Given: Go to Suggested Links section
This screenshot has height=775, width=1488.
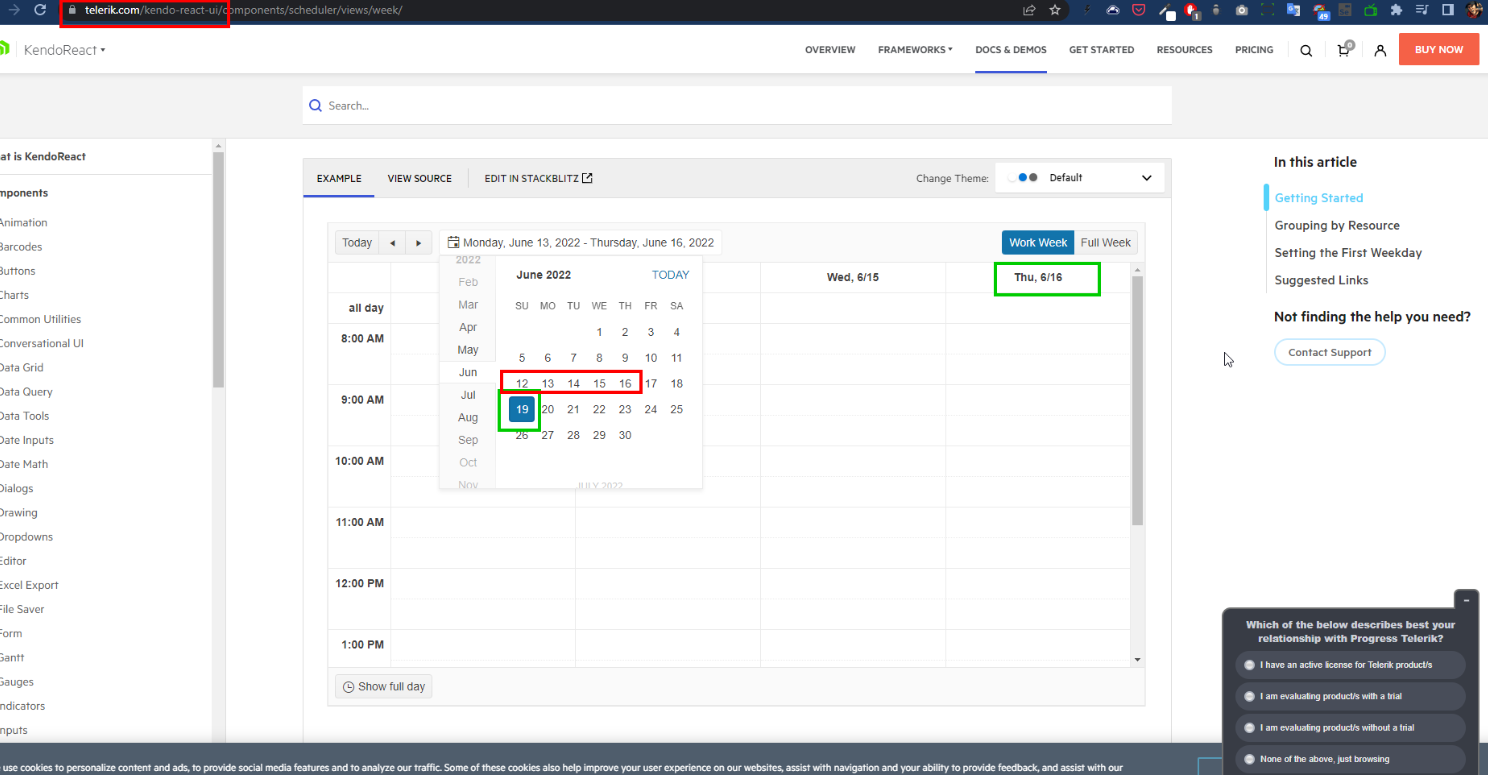Looking at the screenshot, I should pyautogui.click(x=1321, y=281).
